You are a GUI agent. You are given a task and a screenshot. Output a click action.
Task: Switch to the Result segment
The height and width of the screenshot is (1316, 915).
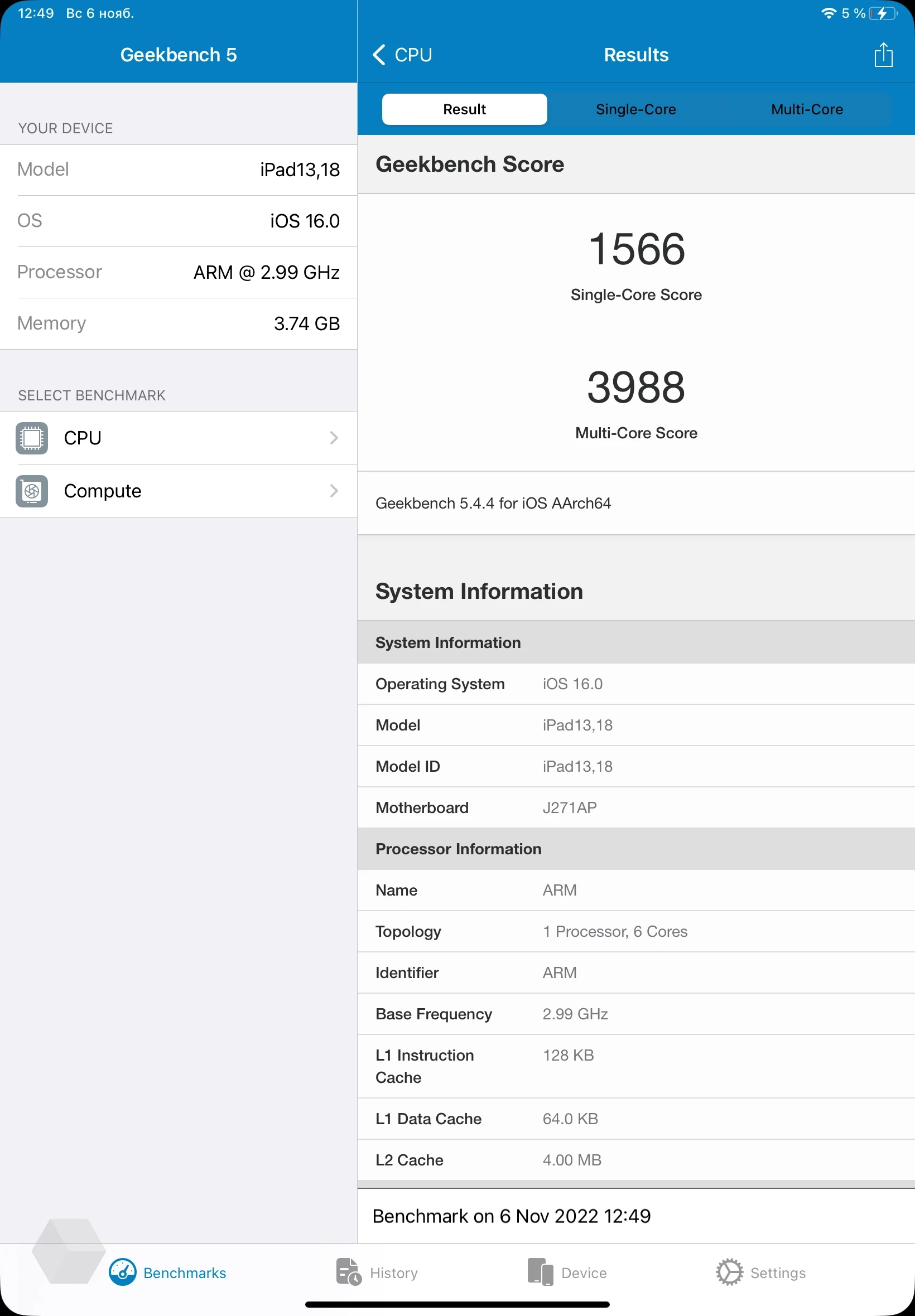464,109
